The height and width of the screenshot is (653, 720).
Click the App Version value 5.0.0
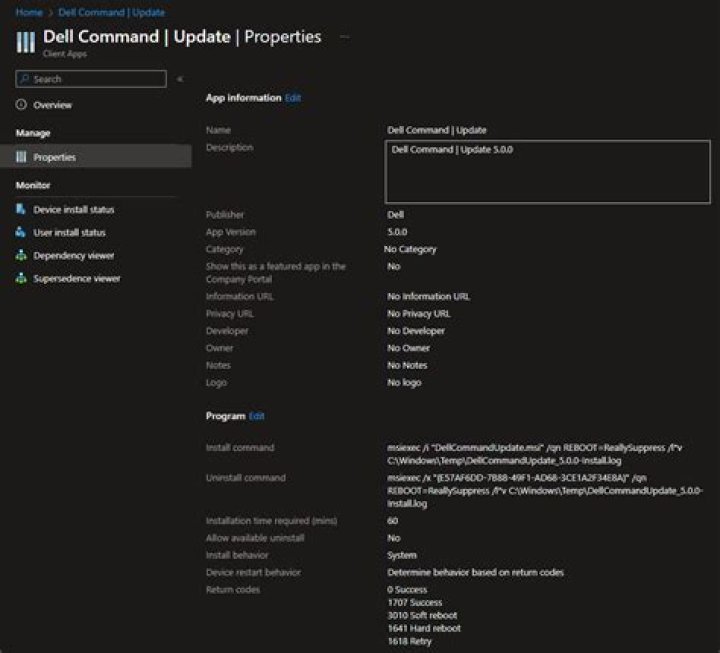coord(397,232)
